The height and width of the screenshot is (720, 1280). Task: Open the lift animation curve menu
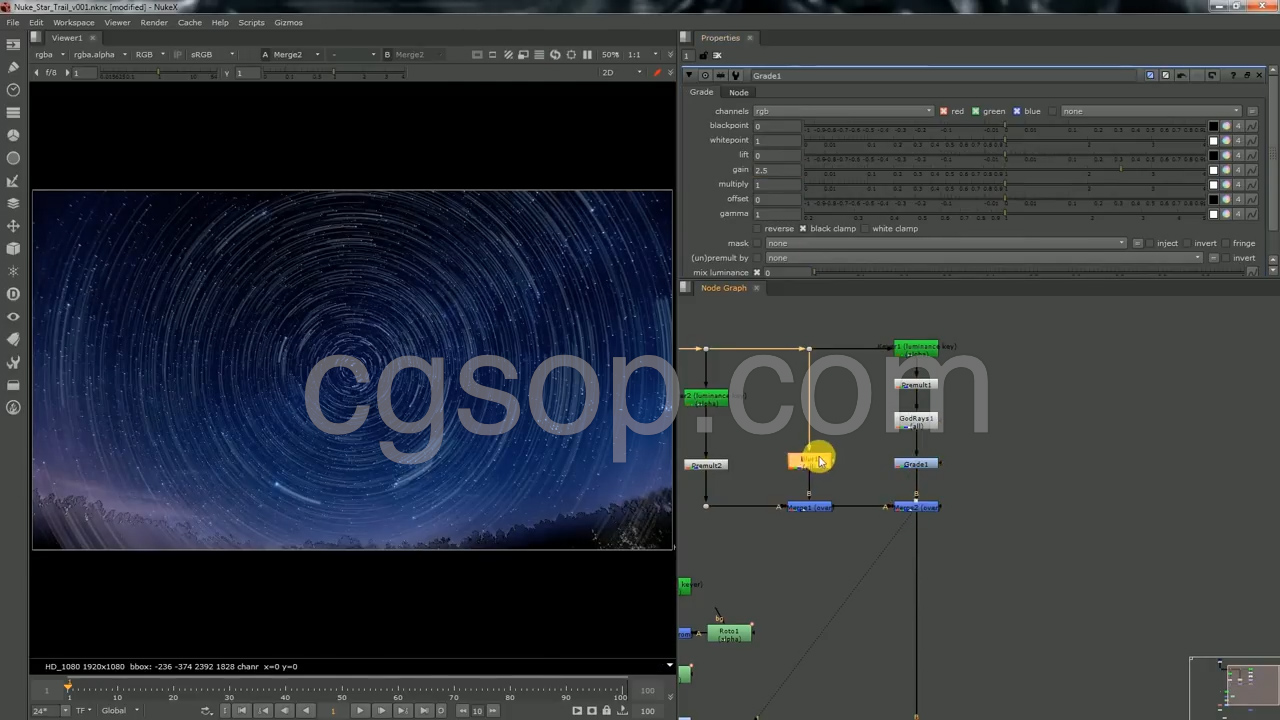click(x=1251, y=155)
